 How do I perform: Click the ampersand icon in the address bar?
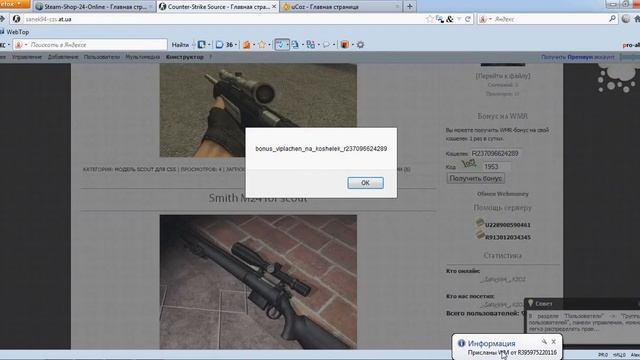click(x=450, y=19)
